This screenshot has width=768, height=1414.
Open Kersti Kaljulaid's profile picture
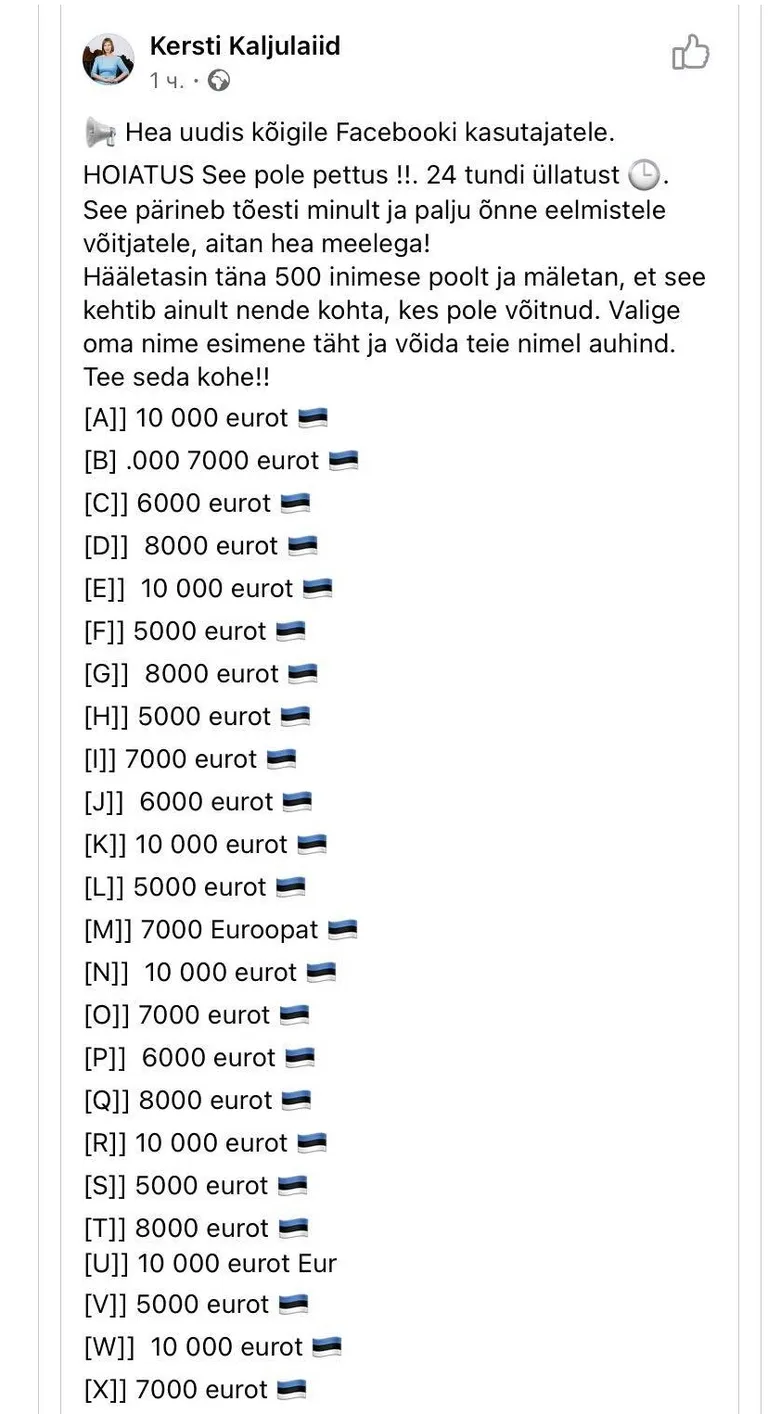point(108,59)
